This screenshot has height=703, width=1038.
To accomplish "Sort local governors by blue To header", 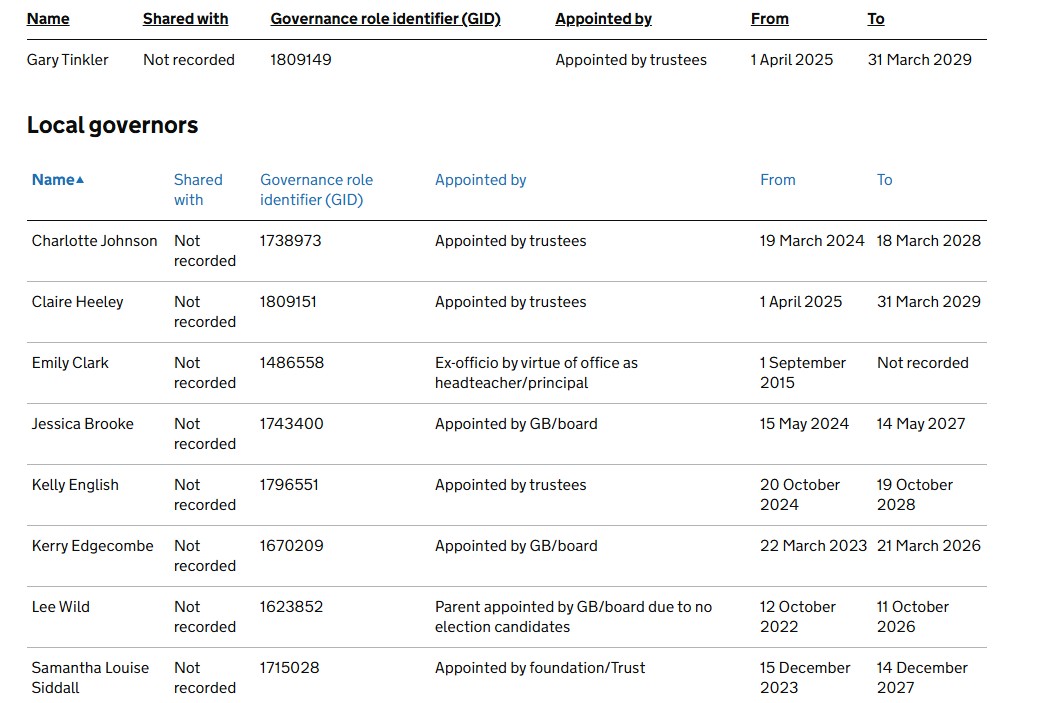I will coord(884,180).
